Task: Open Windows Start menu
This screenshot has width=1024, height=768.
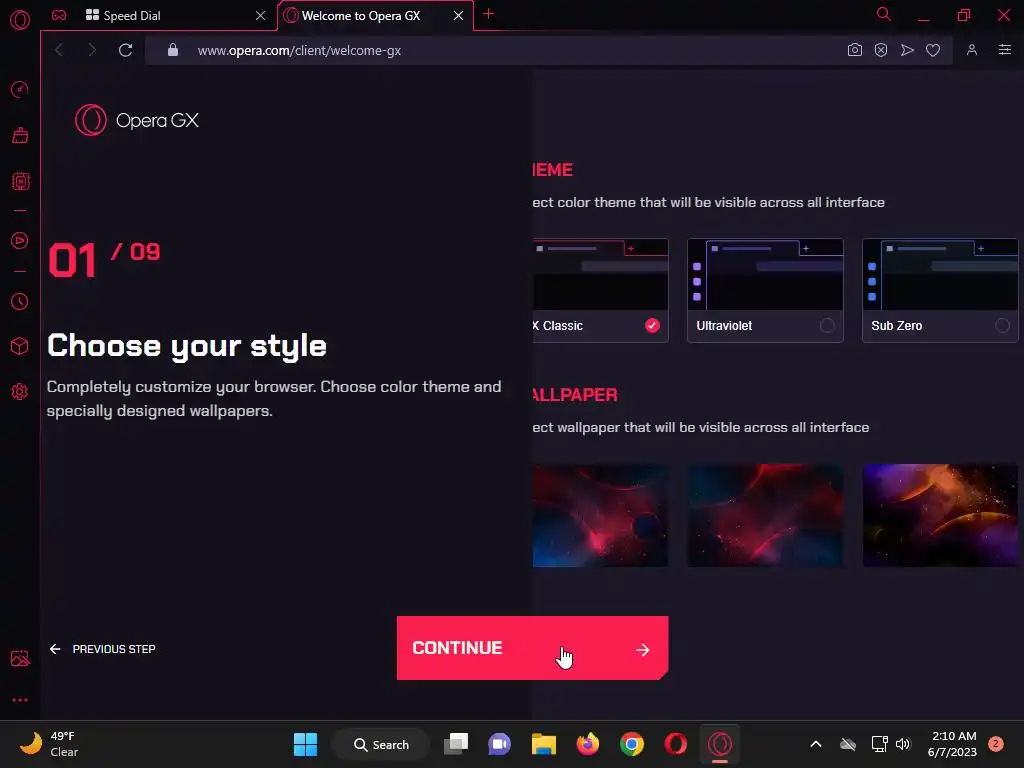Action: (305, 744)
